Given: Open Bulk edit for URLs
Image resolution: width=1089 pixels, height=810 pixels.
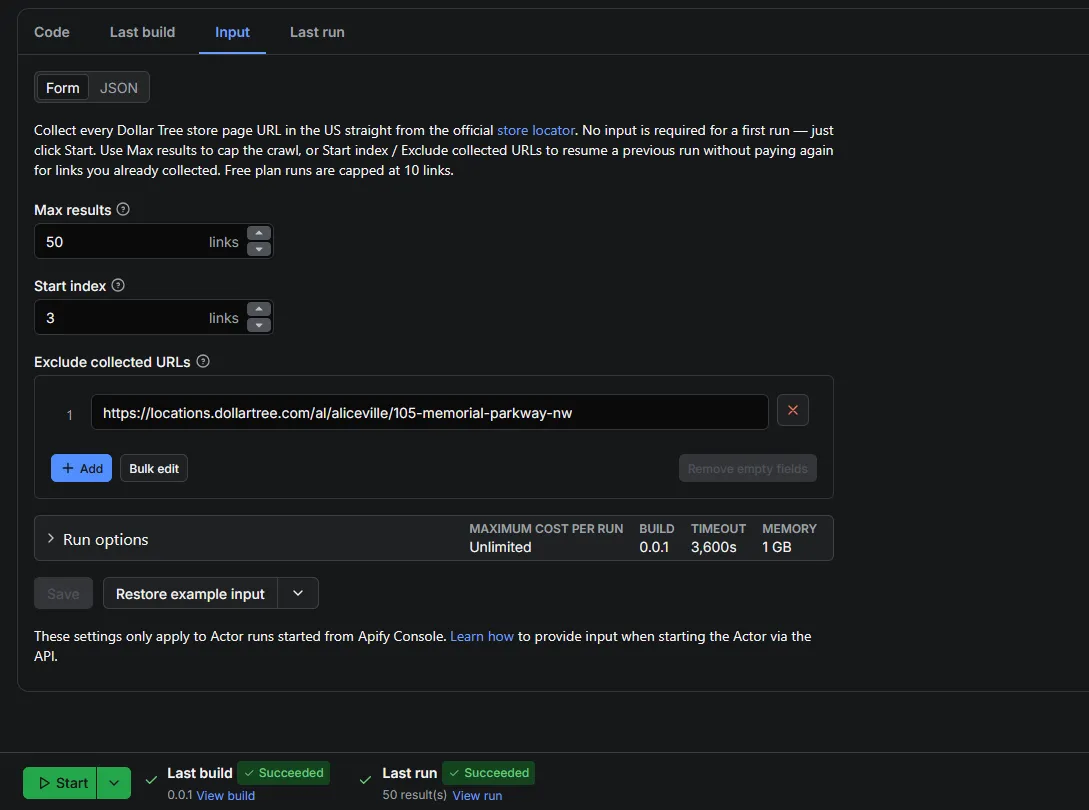Looking at the screenshot, I should click(153, 468).
